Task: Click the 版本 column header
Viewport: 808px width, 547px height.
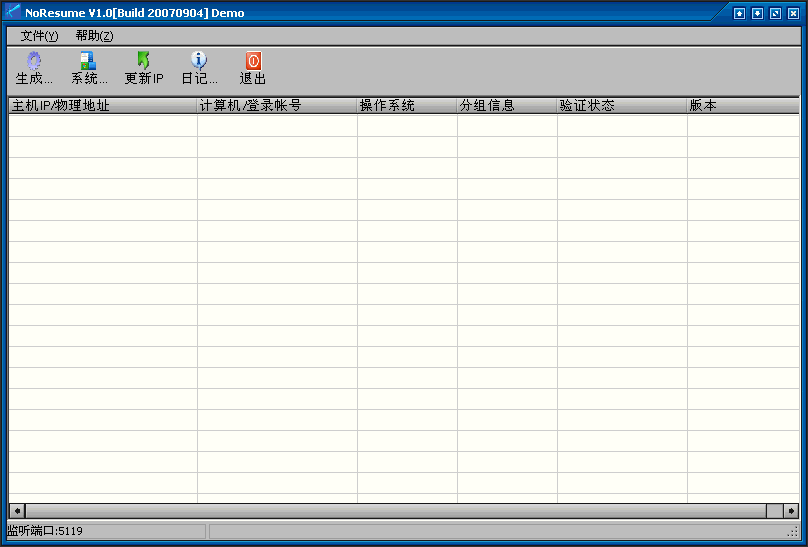Action: (x=742, y=105)
